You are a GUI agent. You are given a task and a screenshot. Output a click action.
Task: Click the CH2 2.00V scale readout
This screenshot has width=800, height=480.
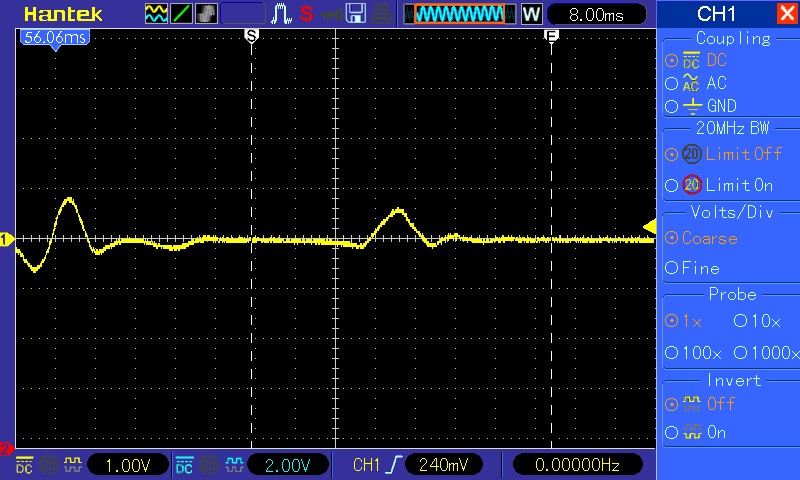click(288, 465)
